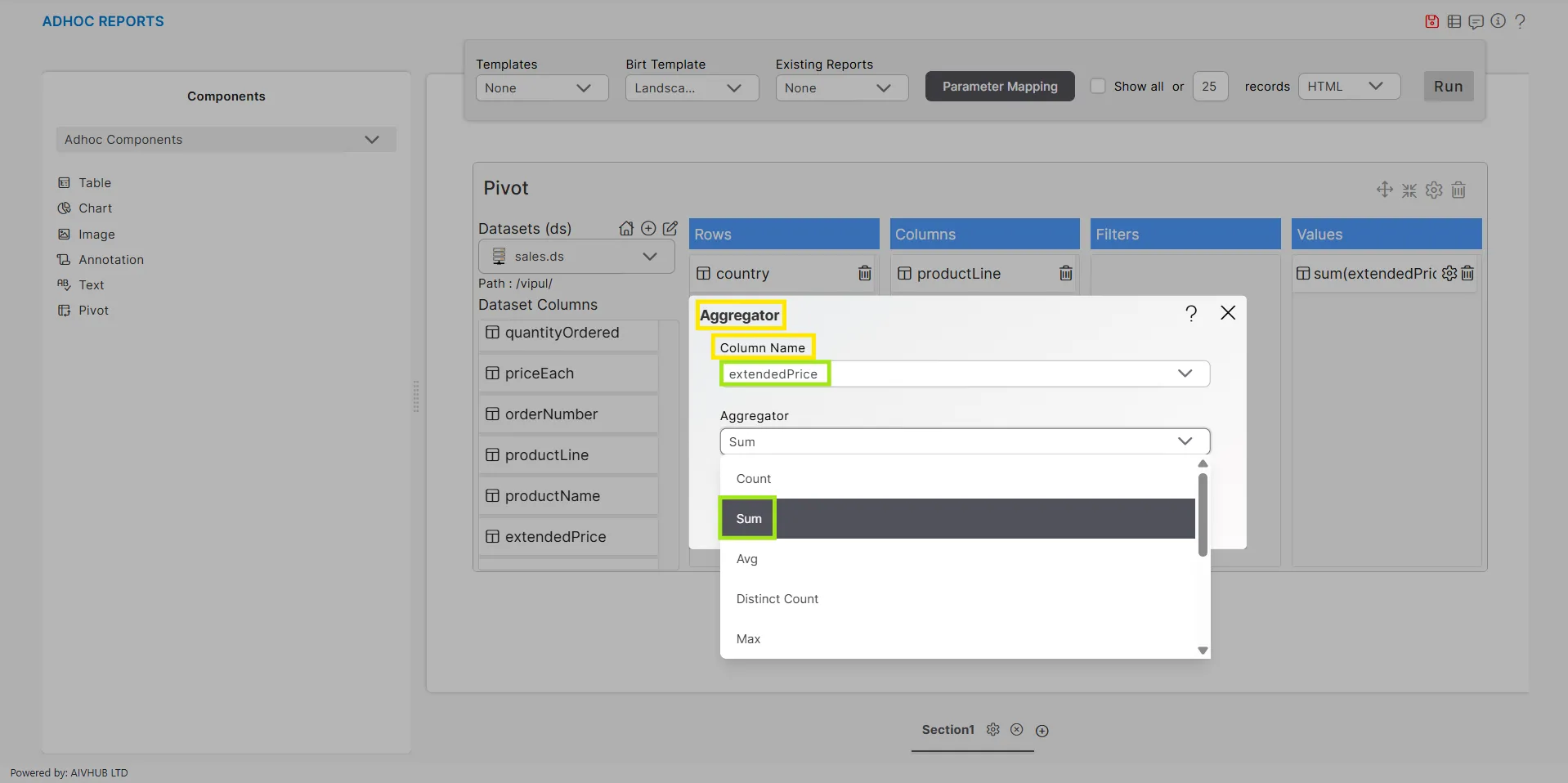Delete the country row field
The height and width of the screenshot is (783, 1568).
[864, 274]
